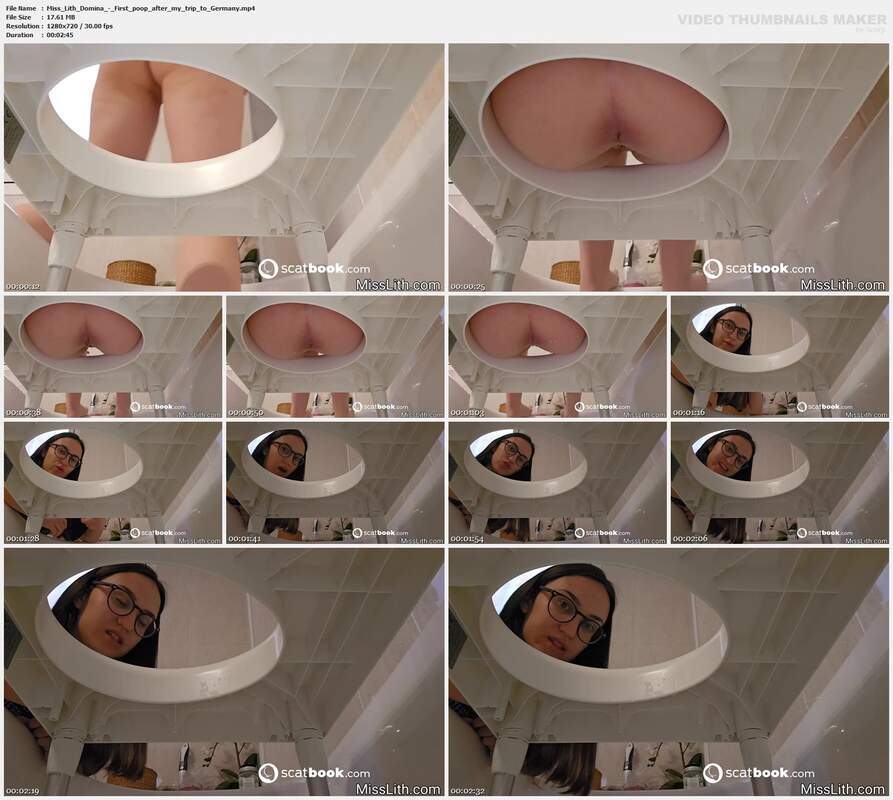Select the thumbnail stamped 00:00:12
The width and height of the screenshot is (893, 800).
click(224, 168)
